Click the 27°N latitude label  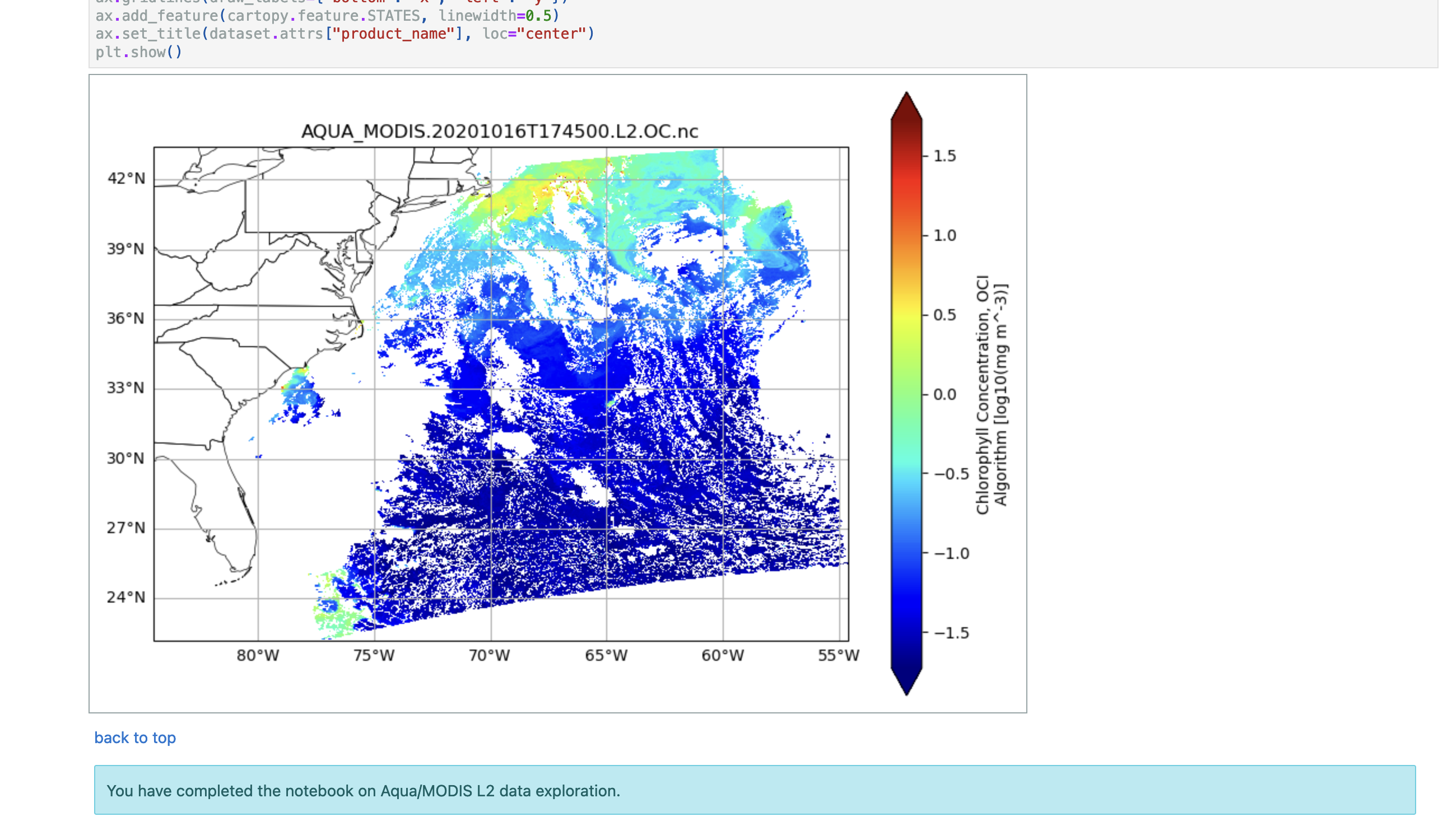[126, 528]
